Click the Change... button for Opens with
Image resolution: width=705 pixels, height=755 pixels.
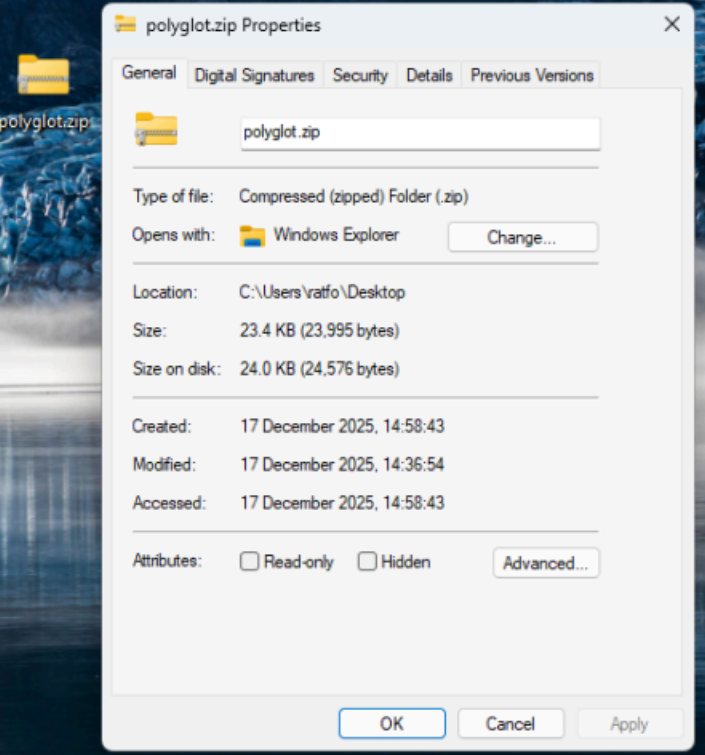tap(522, 238)
